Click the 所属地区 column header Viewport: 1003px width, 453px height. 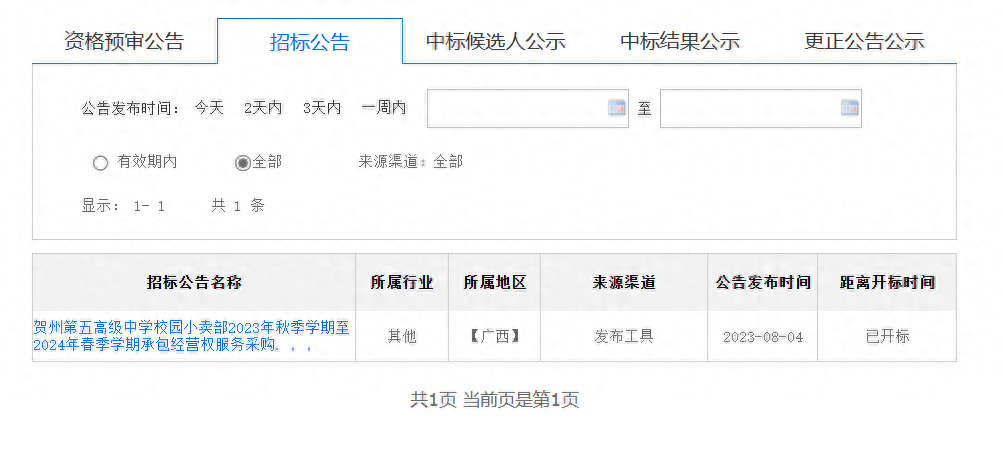pos(494,282)
